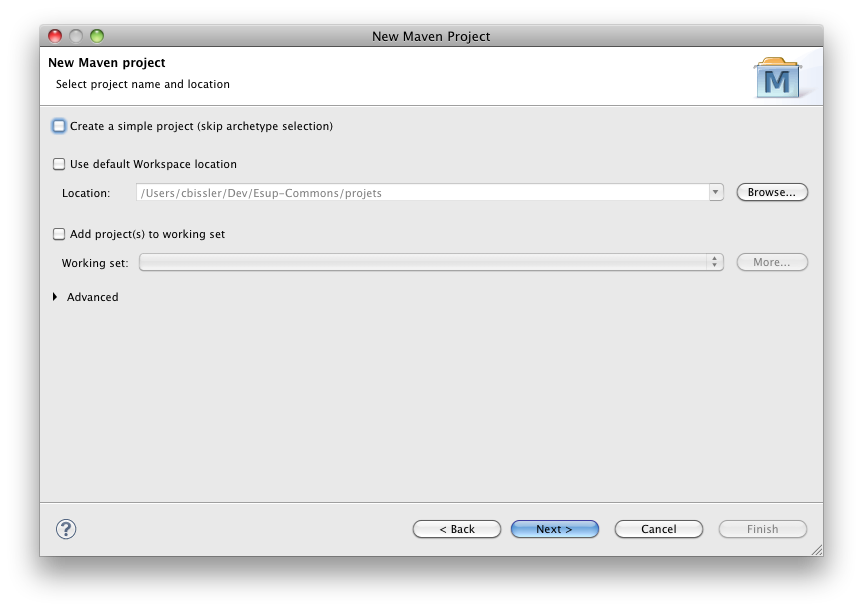863x611 pixels.
Task: Enable Create a simple project checkbox
Action: [59, 126]
